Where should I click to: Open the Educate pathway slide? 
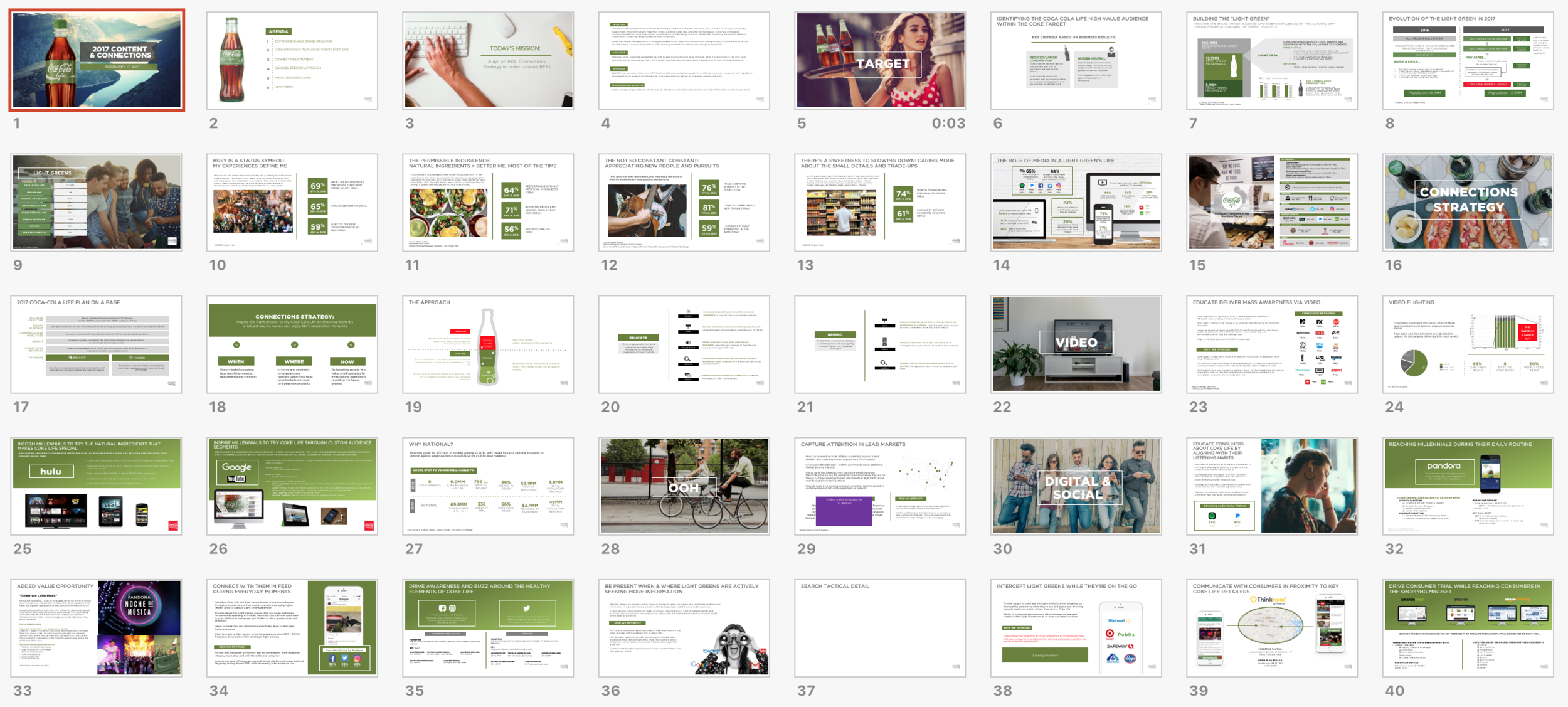click(684, 344)
